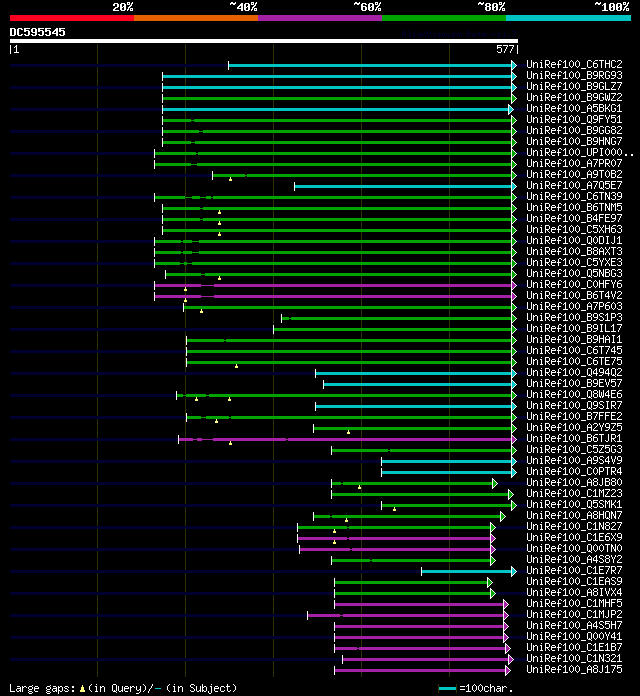Image resolution: width=640 pixels, height=696 pixels.
Task: Open hit UniRef100_Q9FY51
Action: (x=574, y=119)
